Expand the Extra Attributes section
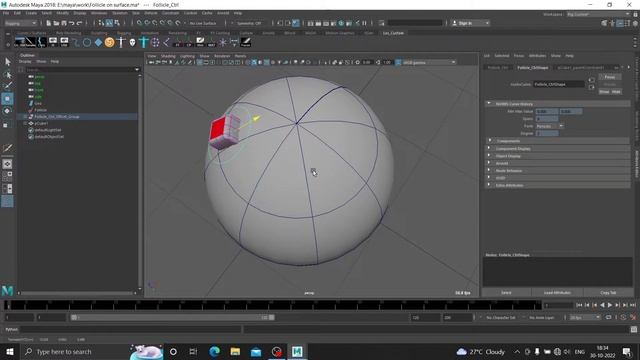Viewport: 640px width, 360px height. pos(489,185)
